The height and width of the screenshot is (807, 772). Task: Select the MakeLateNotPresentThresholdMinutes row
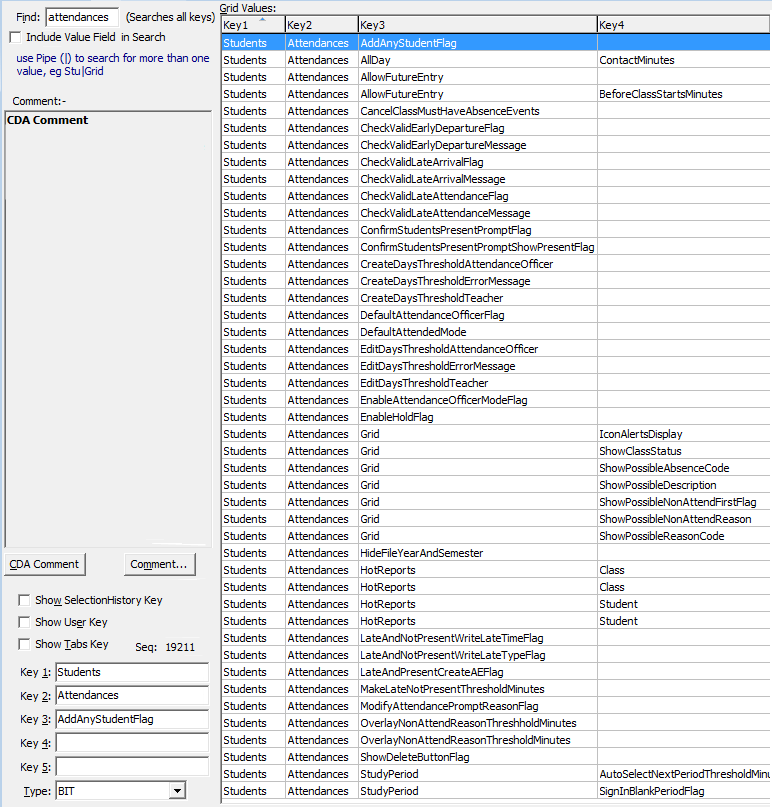click(496, 688)
